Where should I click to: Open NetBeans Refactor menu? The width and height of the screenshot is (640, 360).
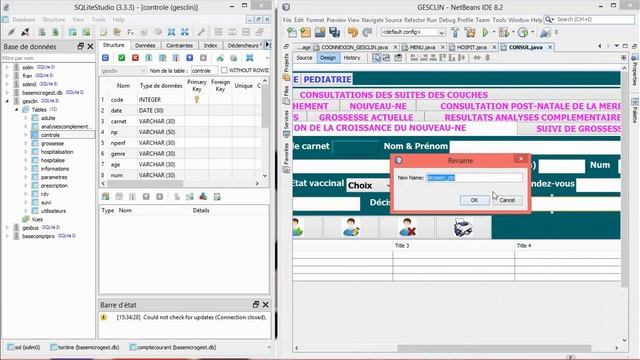point(415,20)
